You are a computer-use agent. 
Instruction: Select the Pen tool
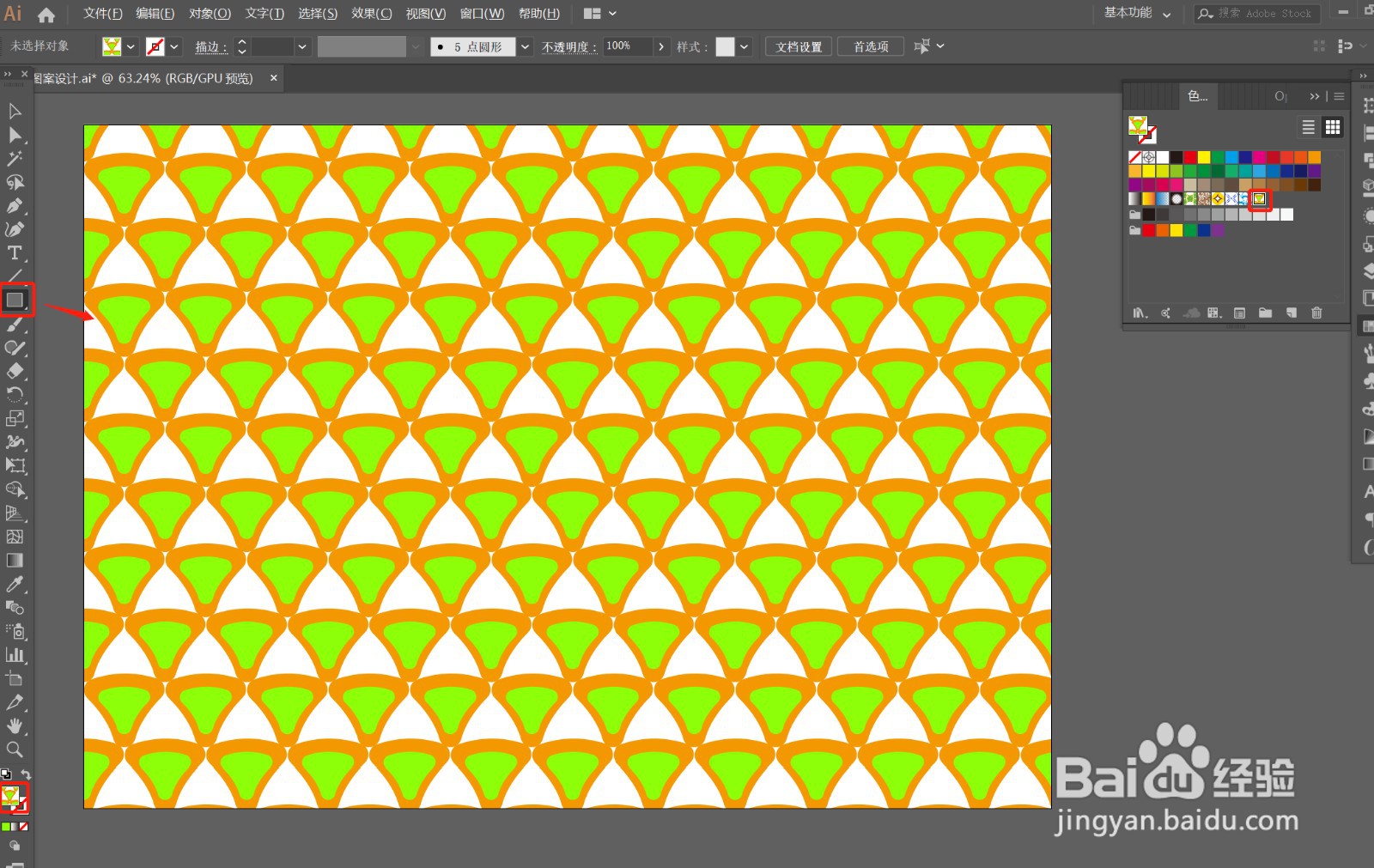click(x=15, y=206)
